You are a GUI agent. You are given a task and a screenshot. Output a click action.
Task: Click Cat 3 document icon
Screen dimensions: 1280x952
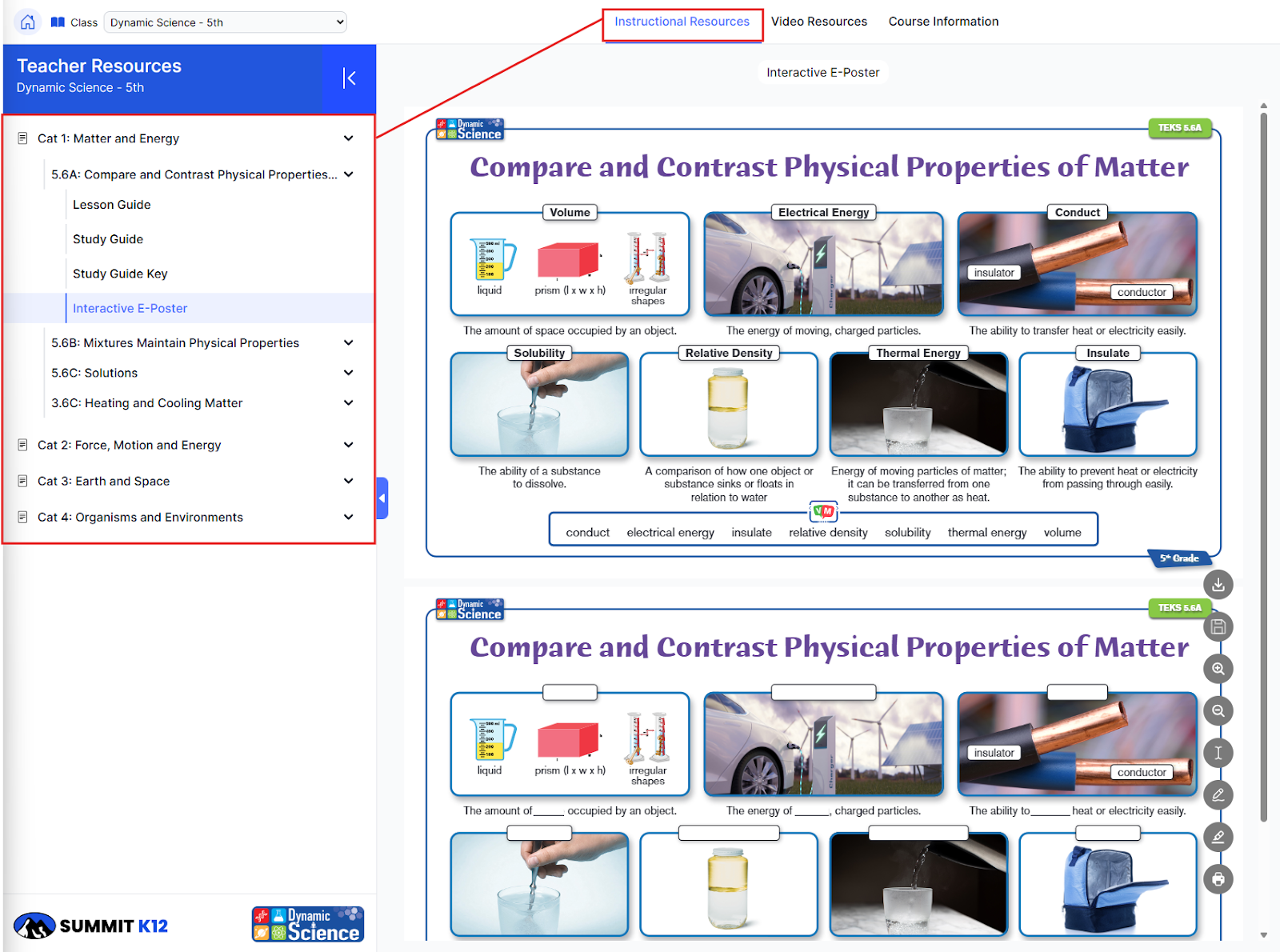tap(22, 481)
